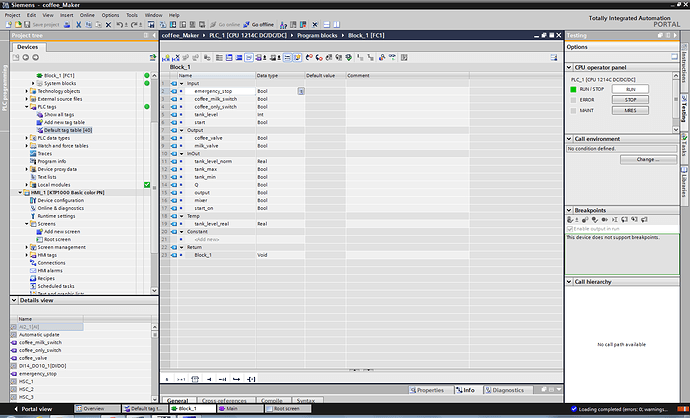Toggle Enable output in run checkbox
Viewport: 690px width, 418px height.
tap(570, 229)
